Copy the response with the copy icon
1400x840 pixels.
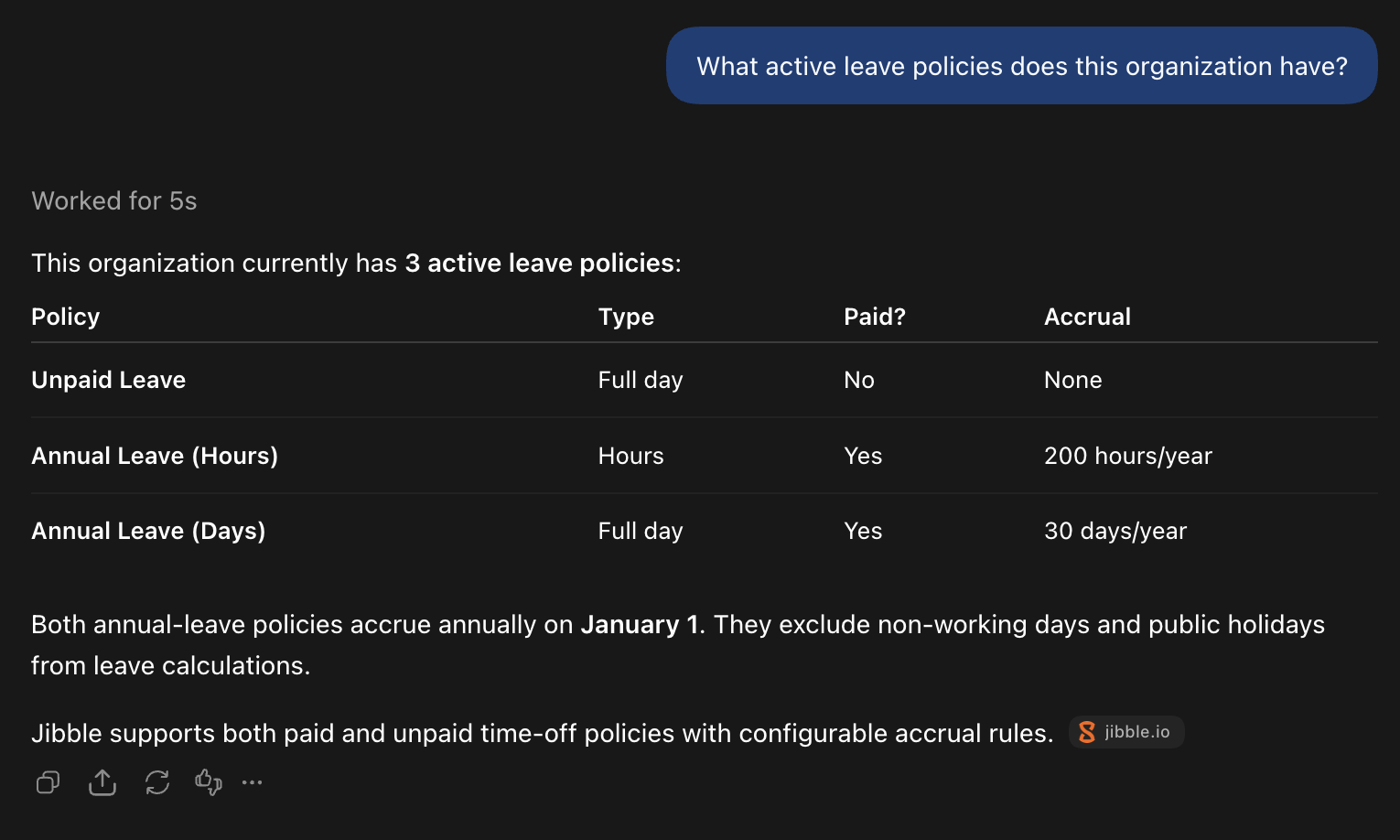[48, 782]
